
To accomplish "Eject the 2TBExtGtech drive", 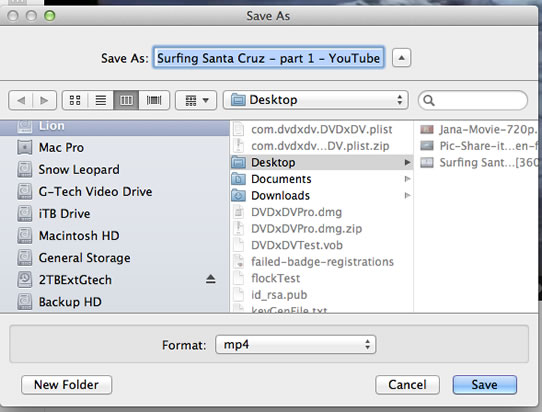I will [211, 279].
